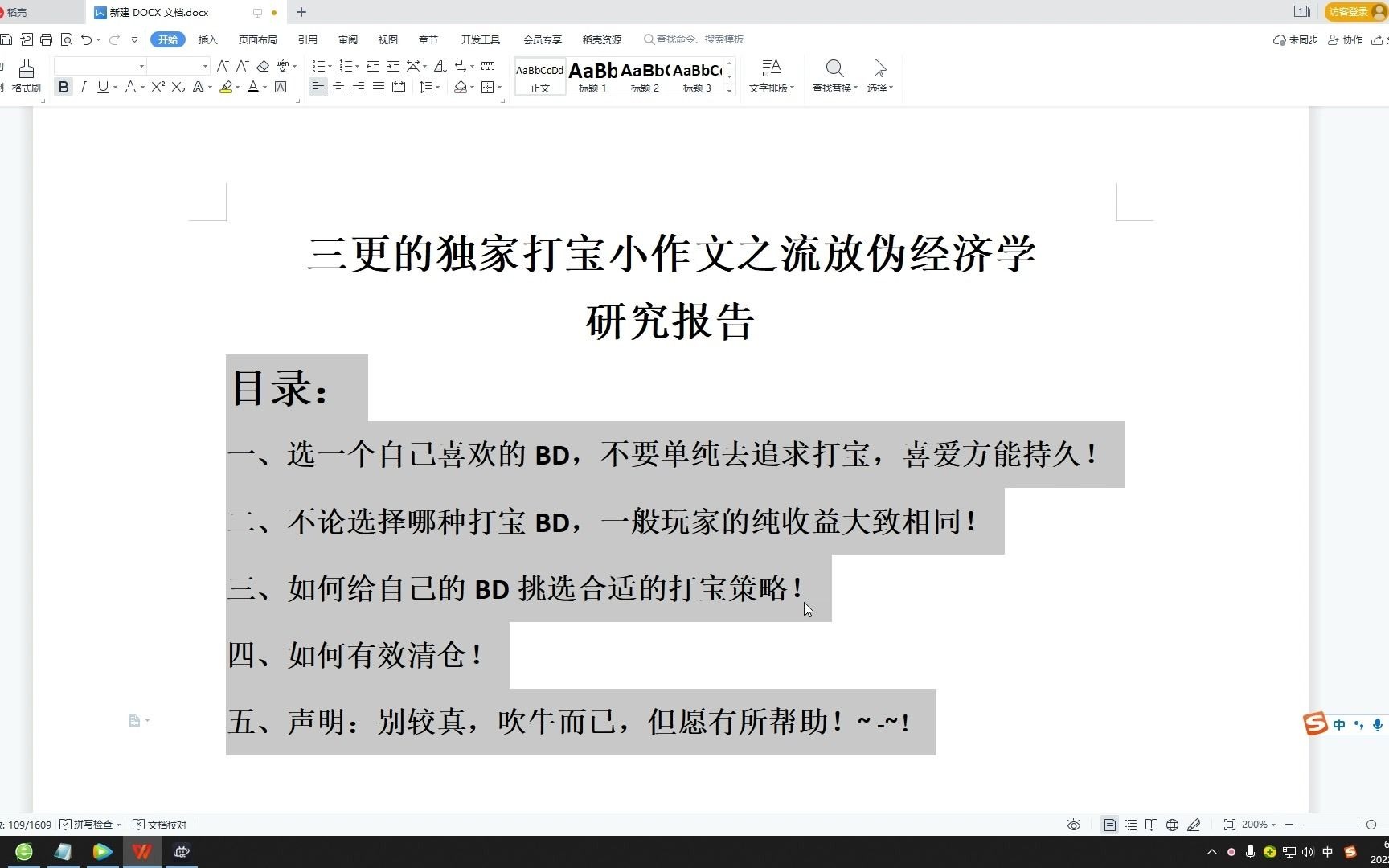Apply superscript X² formatting

(158, 87)
